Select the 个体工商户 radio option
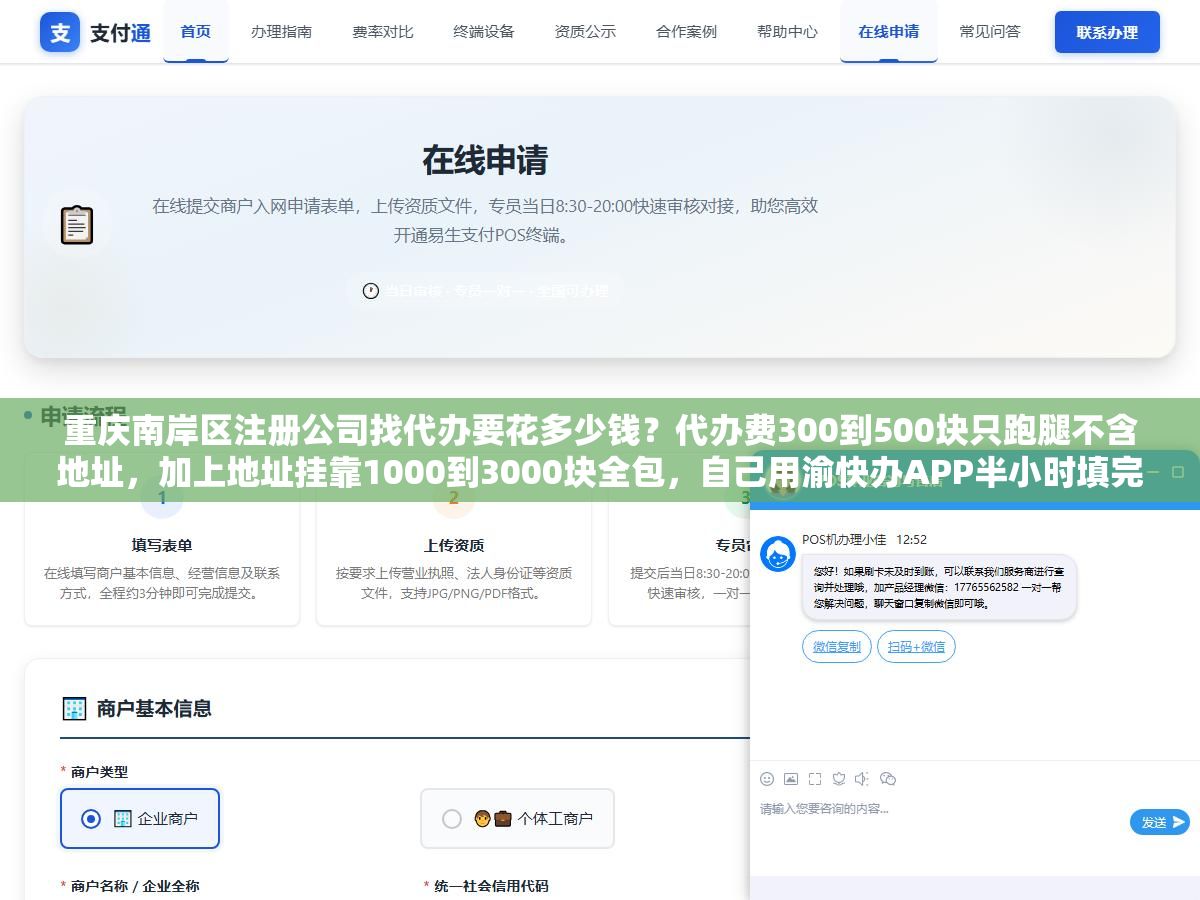Viewport: 1200px width, 900px height. [x=517, y=818]
